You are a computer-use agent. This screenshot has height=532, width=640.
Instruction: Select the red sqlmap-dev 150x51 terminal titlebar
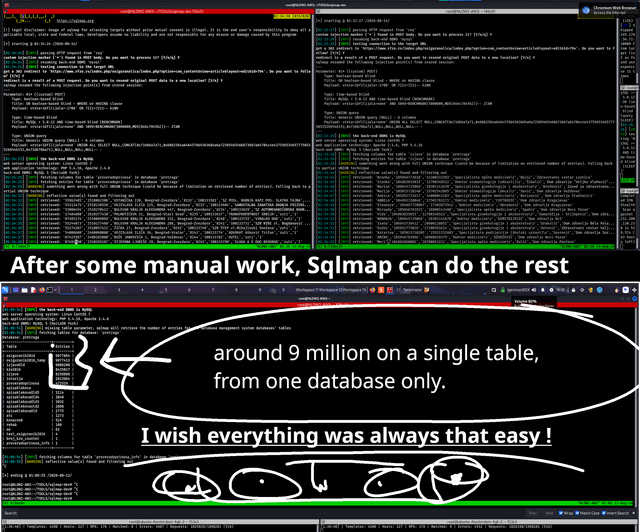pyautogui.click(x=157, y=11)
